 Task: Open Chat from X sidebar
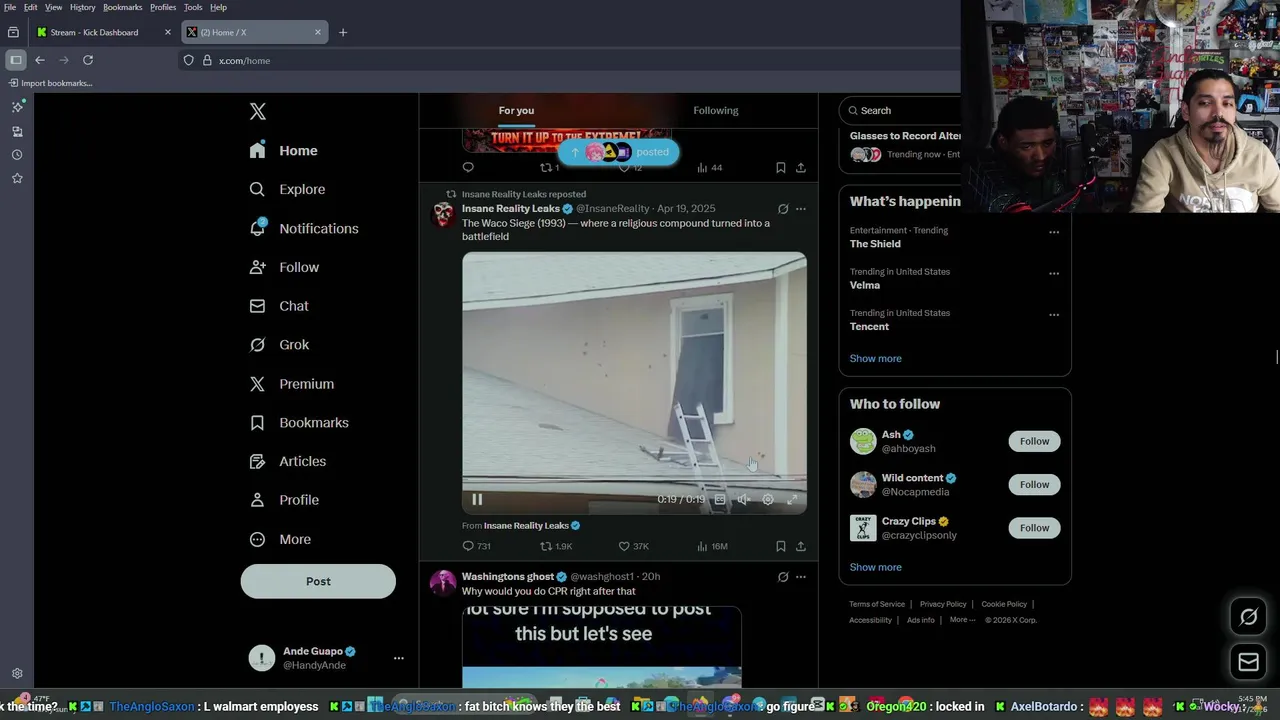click(279, 306)
